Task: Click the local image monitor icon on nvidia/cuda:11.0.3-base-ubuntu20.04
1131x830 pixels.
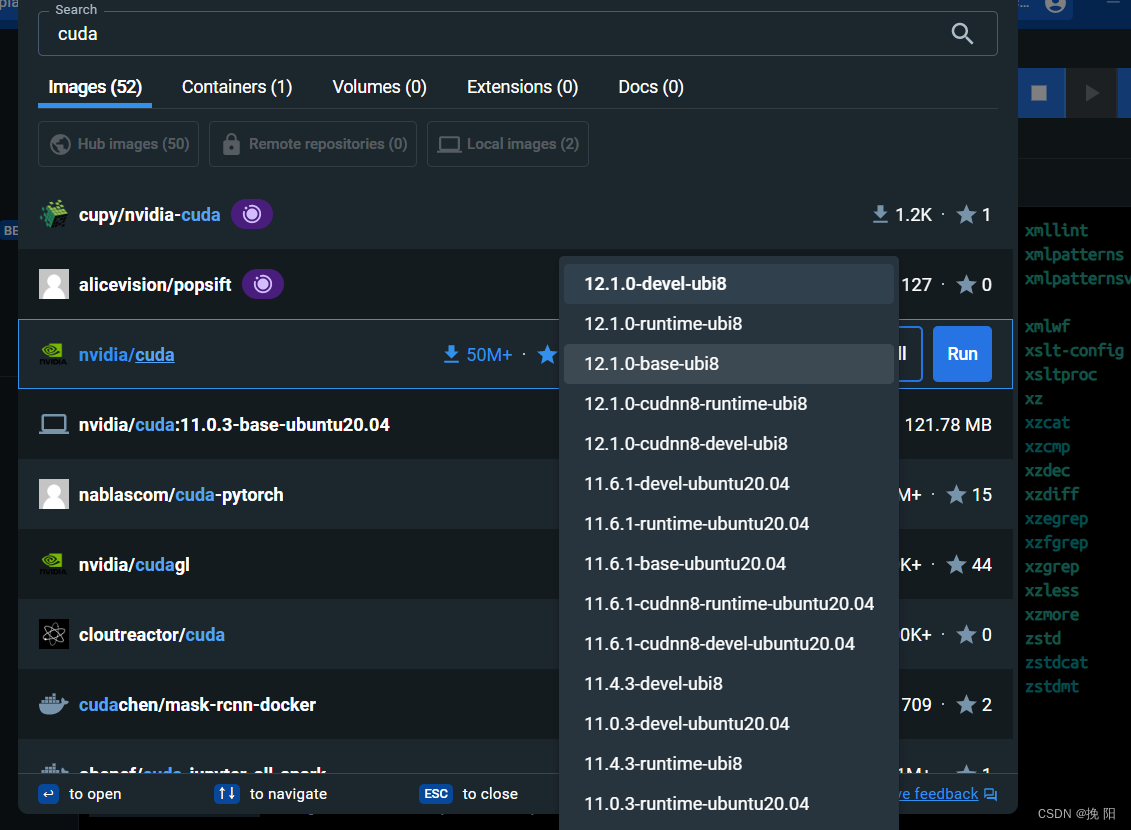Action: (x=54, y=424)
